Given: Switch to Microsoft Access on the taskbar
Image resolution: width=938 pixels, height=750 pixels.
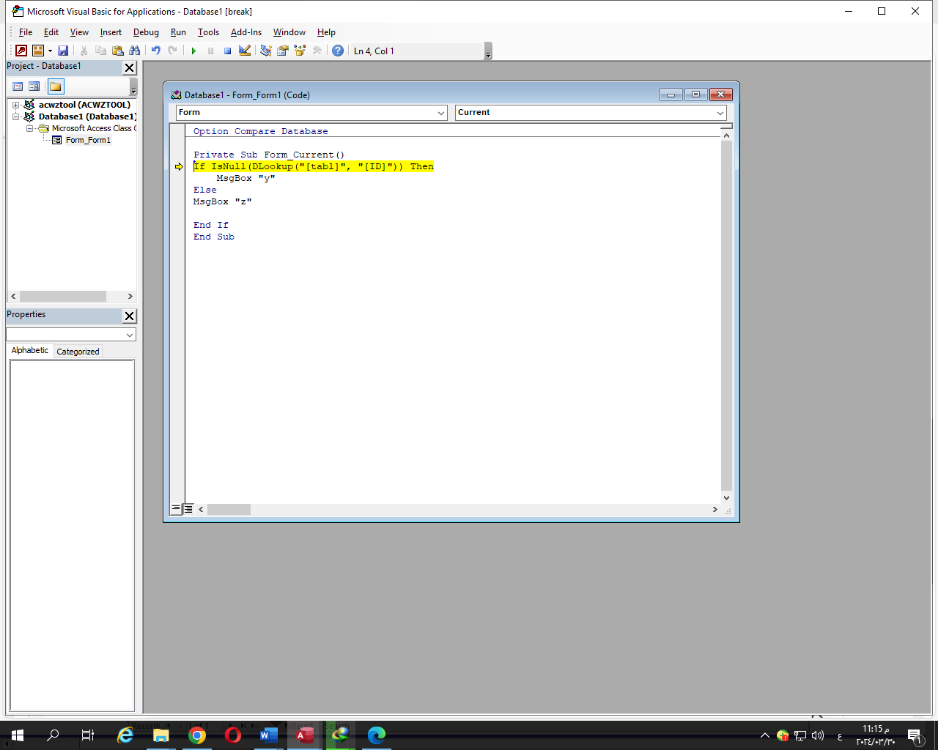Looking at the screenshot, I should coord(304,735).
